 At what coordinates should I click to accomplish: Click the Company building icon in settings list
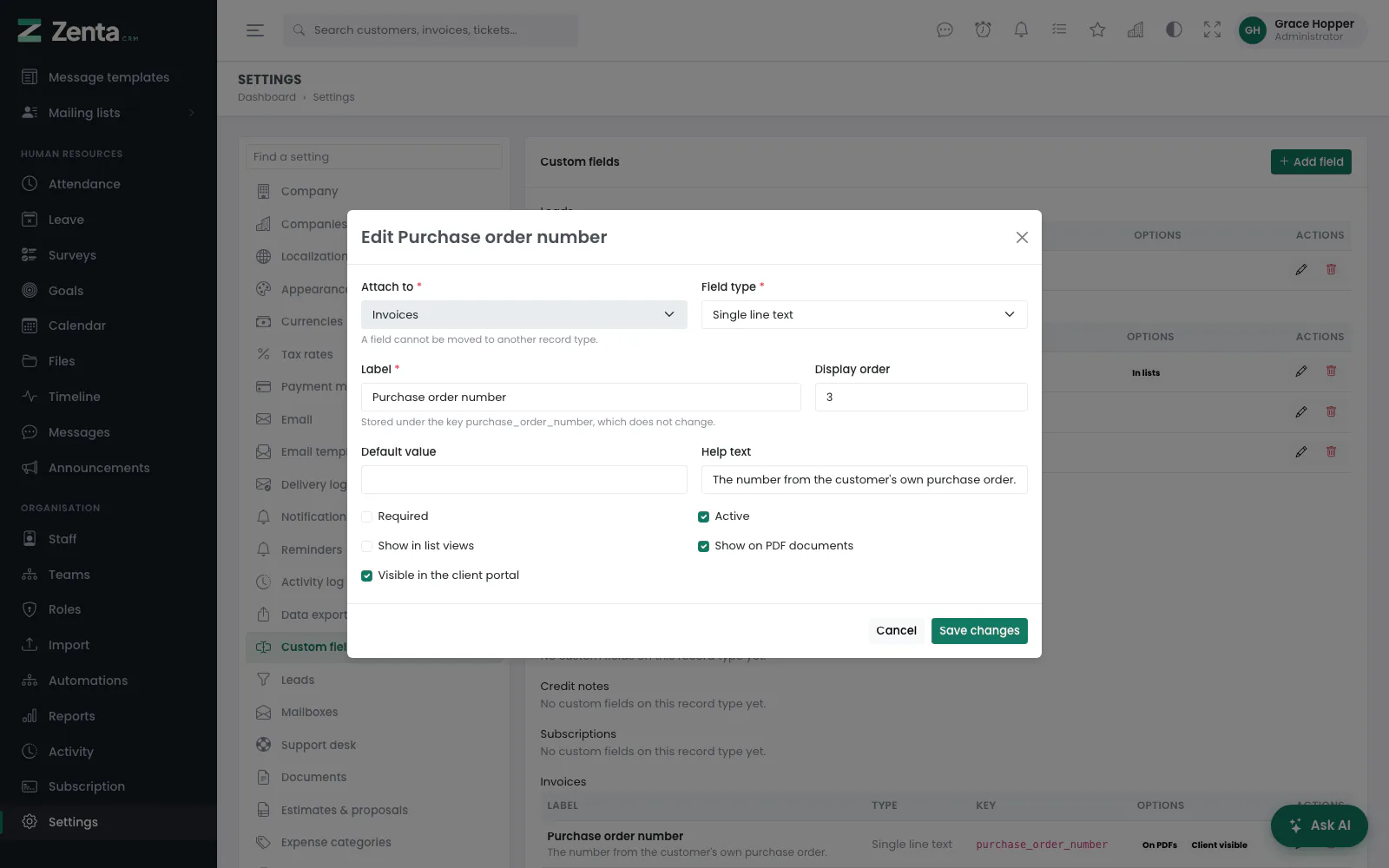(x=264, y=191)
